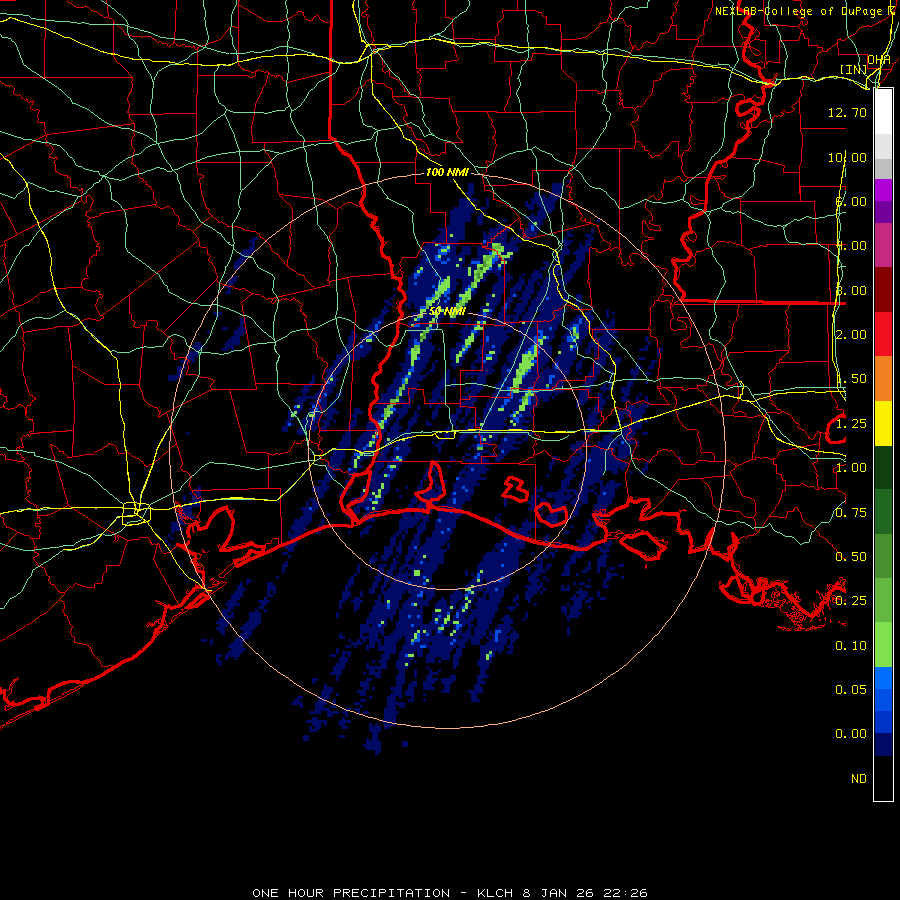Select the black swatch beside ND
Image resolution: width=900 pixels, height=900 pixels.
pyautogui.click(x=883, y=778)
